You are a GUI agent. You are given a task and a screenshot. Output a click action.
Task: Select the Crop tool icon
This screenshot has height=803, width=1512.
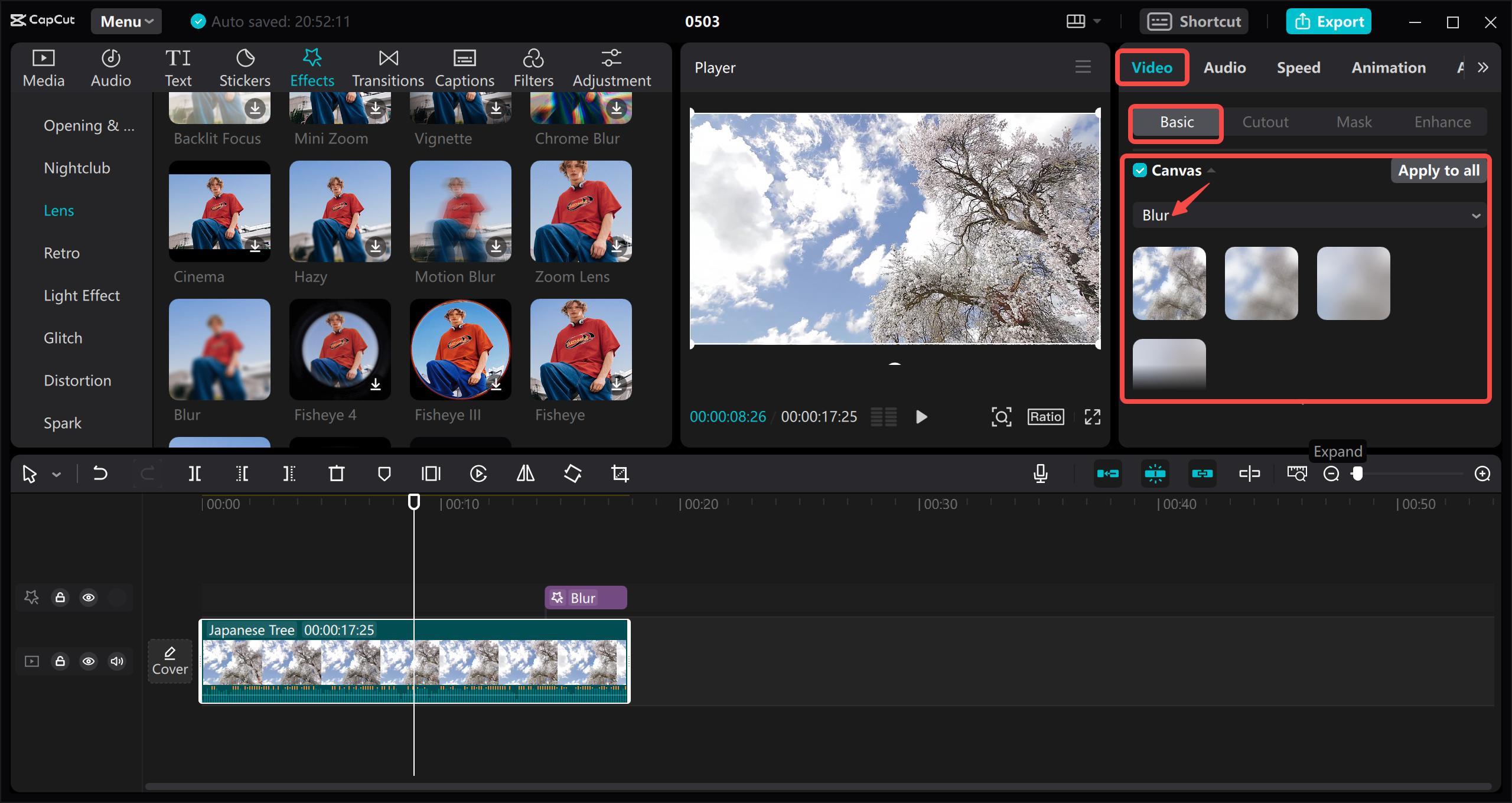coord(620,474)
